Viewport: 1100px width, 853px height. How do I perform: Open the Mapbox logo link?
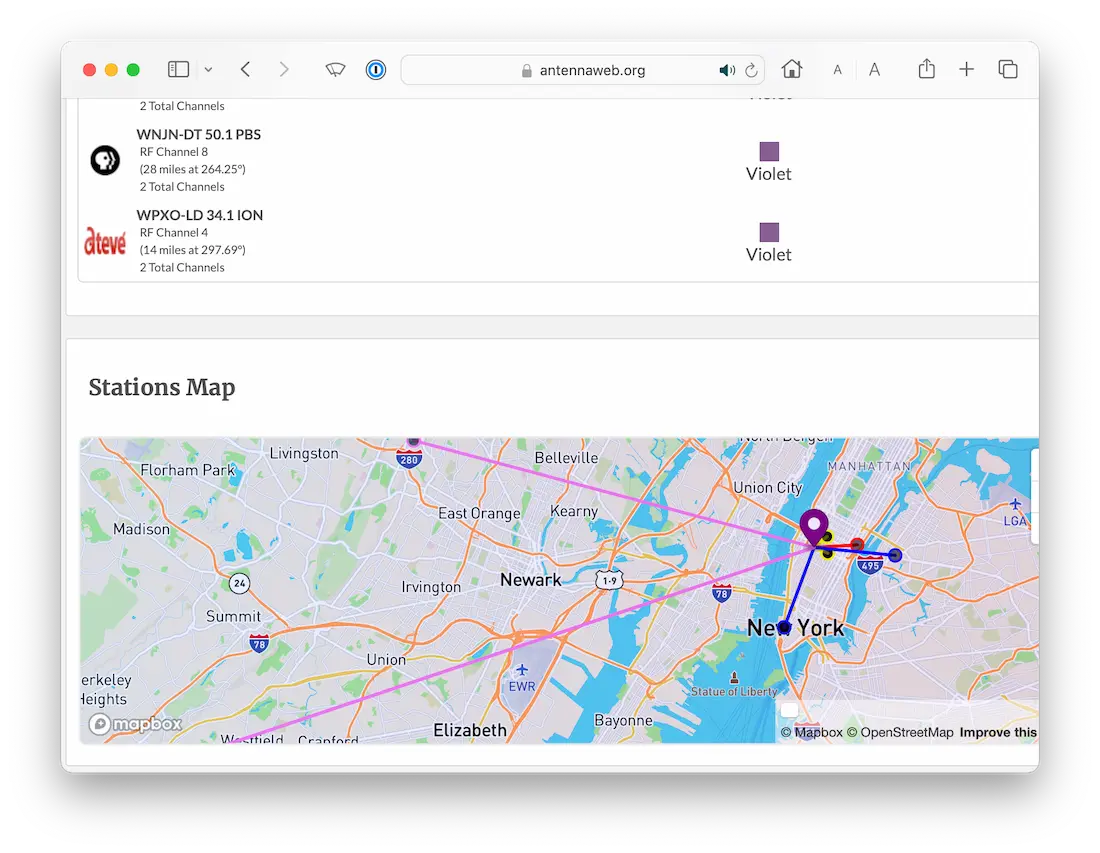click(x=135, y=724)
